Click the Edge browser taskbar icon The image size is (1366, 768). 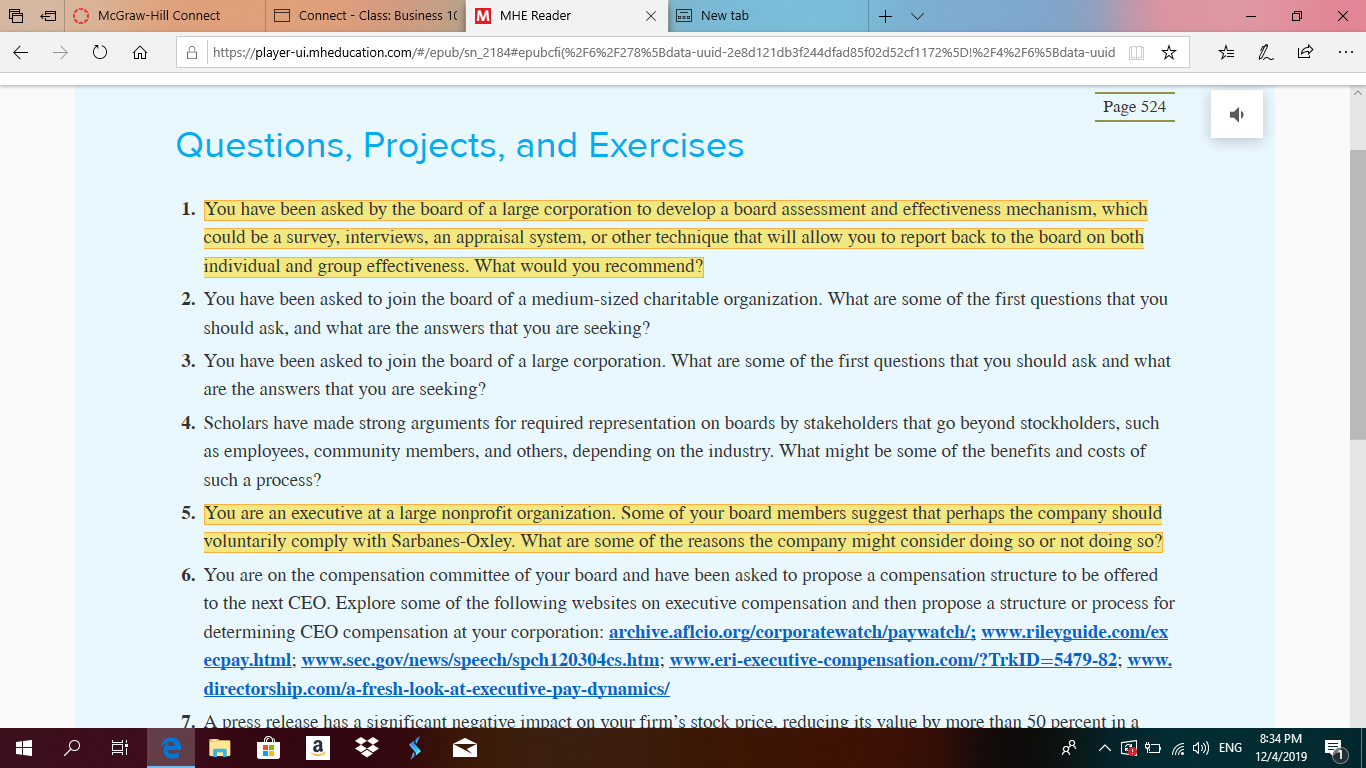click(x=171, y=748)
